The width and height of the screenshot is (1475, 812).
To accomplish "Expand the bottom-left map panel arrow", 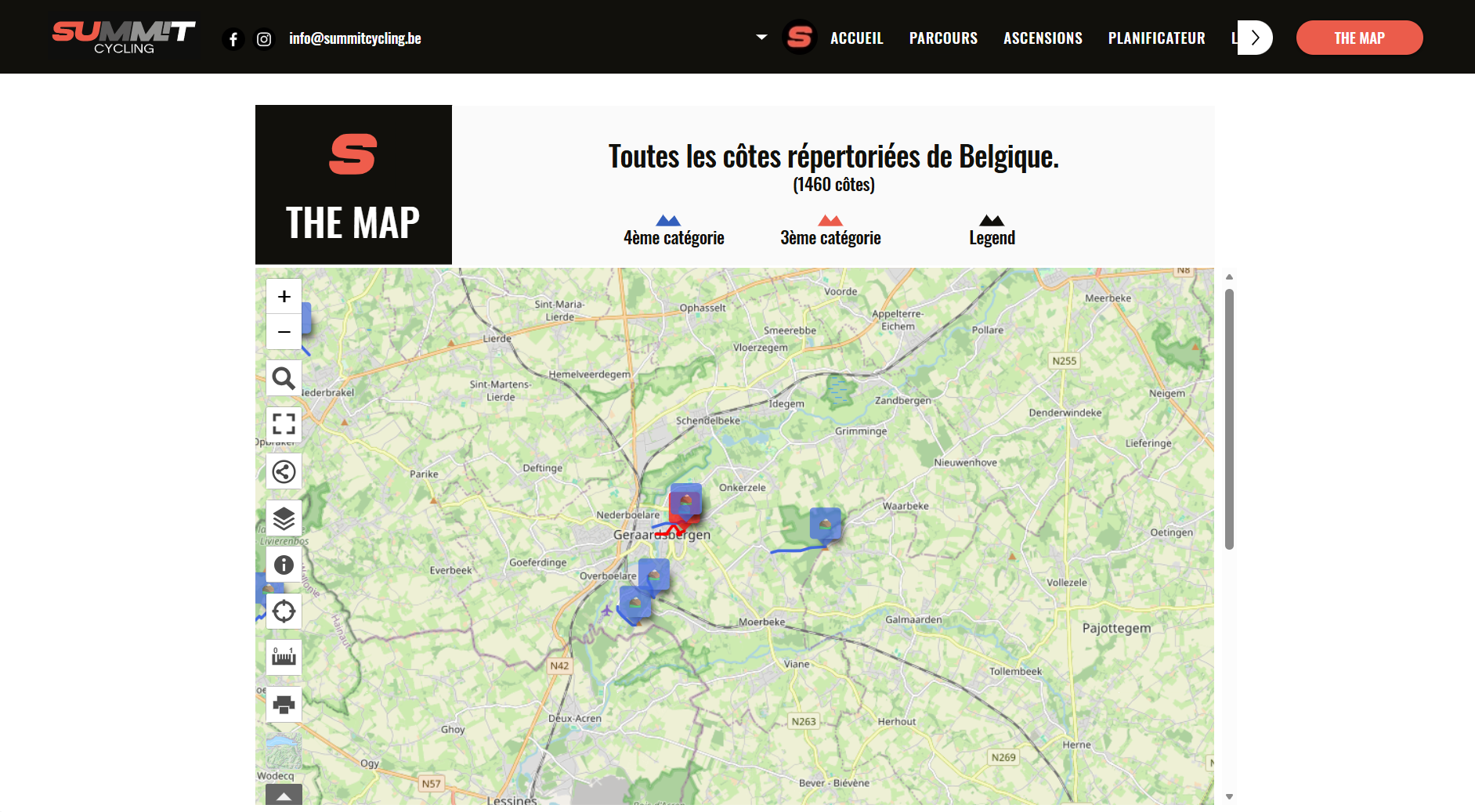I will [284, 796].
